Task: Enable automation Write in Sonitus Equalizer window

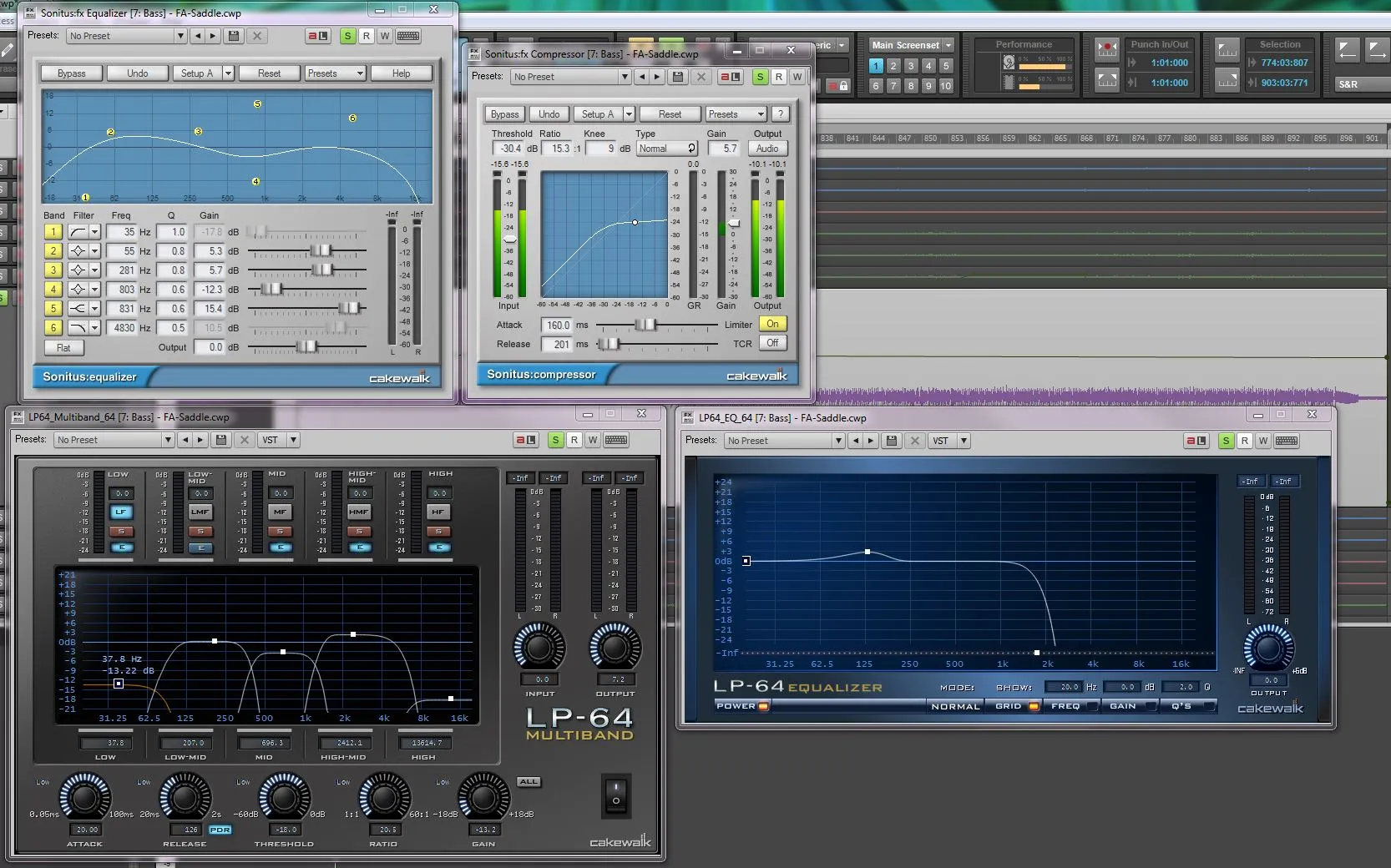Action: (x=384, y=36)
